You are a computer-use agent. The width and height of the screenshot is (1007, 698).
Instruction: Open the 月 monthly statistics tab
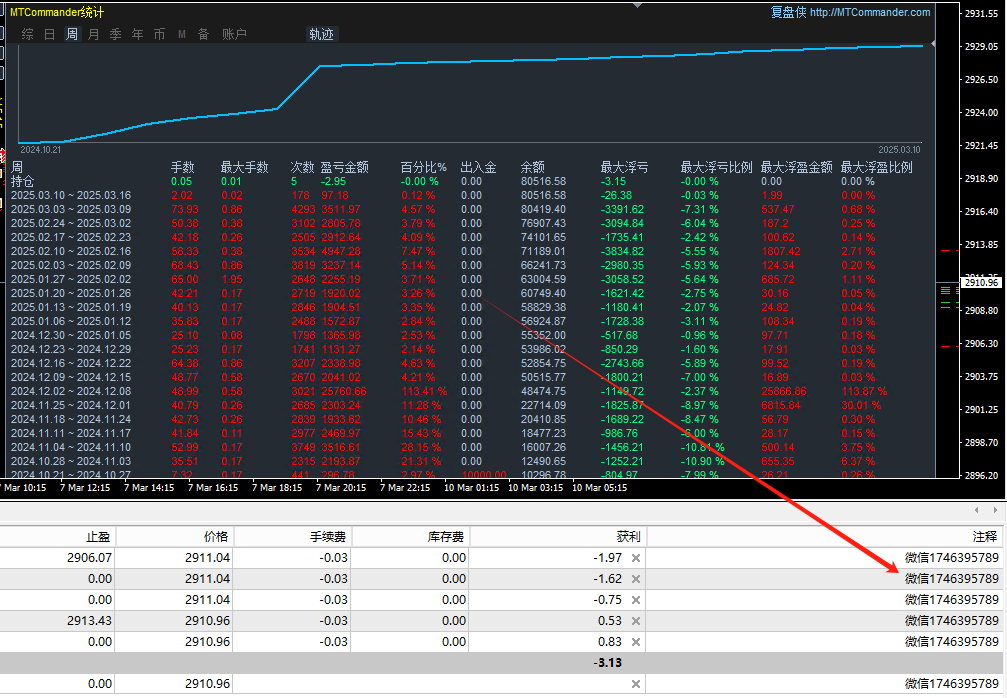click(93, 34)
